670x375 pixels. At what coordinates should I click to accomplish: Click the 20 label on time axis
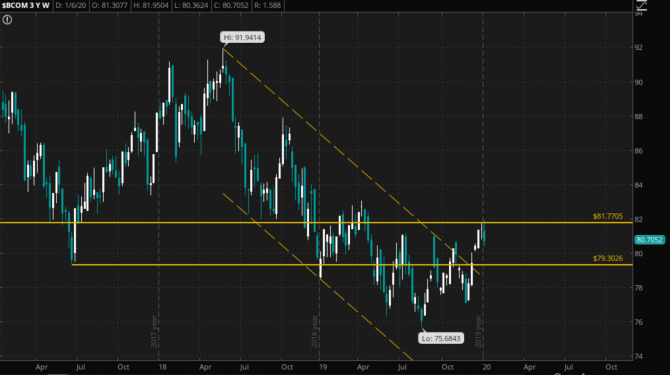[486, 367]
